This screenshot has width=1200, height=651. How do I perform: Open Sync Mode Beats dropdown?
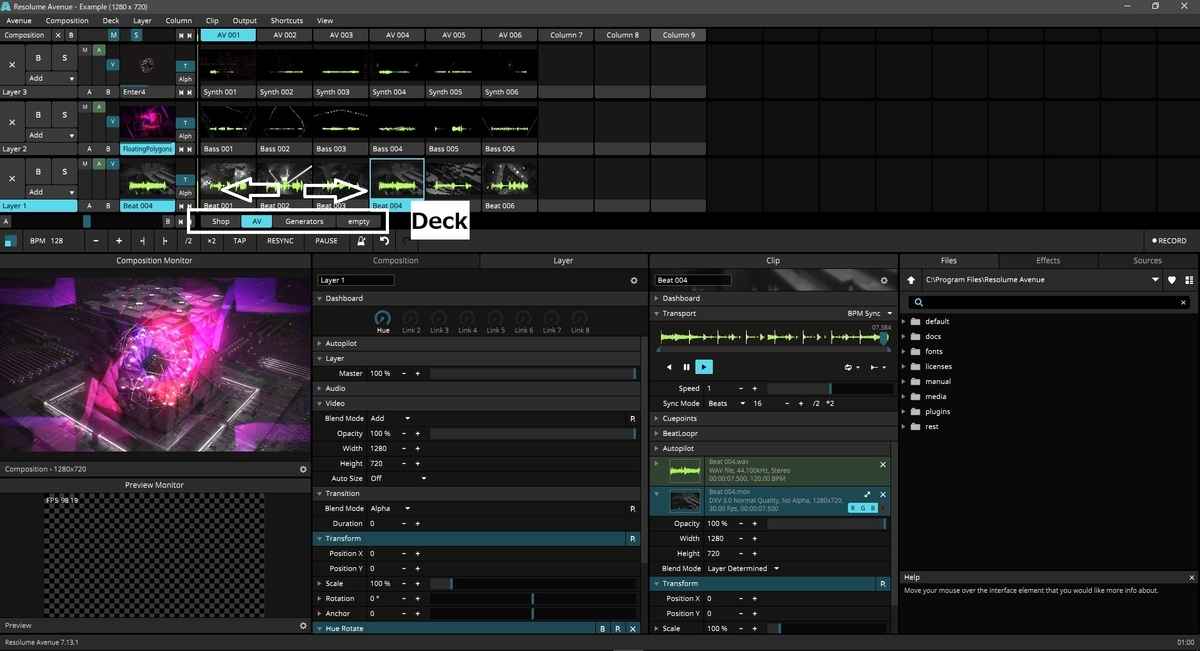pyautogui.click(x=727, y=403)
